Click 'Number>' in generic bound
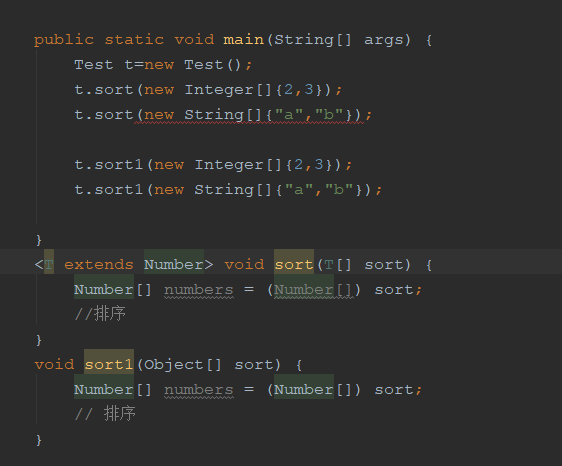The image size is (562, 466). pyautogui.click(x=178, y=265)
